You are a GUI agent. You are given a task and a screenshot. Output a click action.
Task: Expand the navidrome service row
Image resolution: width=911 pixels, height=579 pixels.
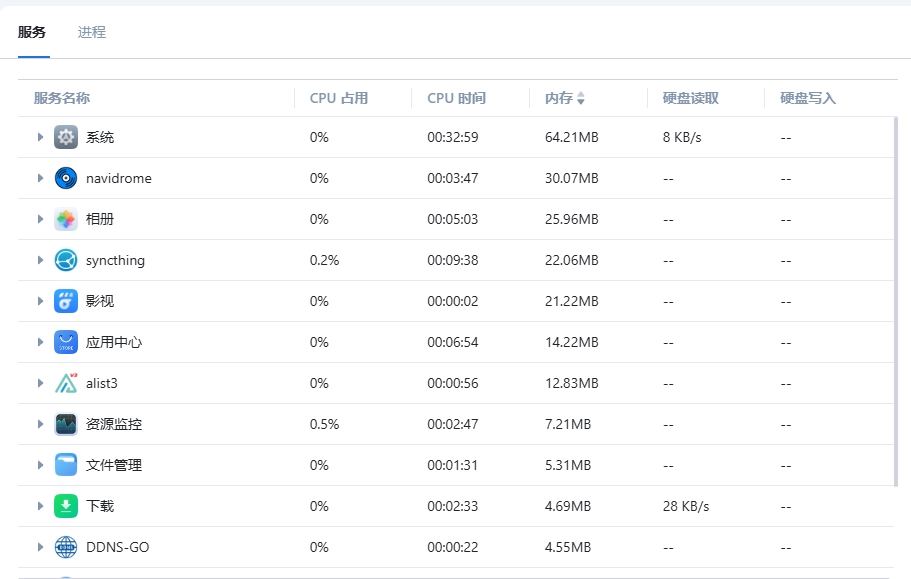(40, 178)
